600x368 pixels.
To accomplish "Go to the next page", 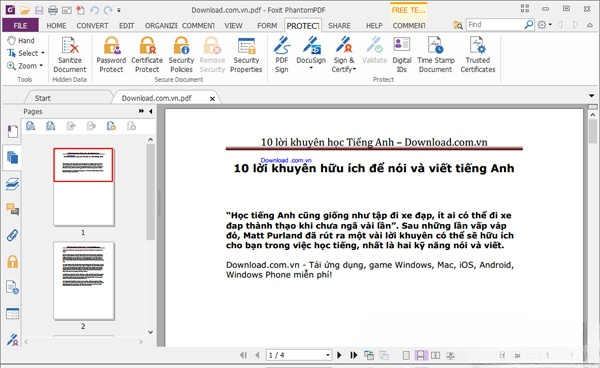I will click(x=339, y=355).
